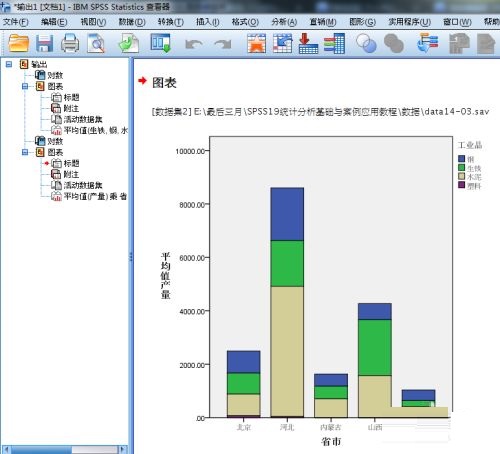Screen dimensions: 500x454
Task: Collapse the second 图表 tree node
Action: (25, 152)
